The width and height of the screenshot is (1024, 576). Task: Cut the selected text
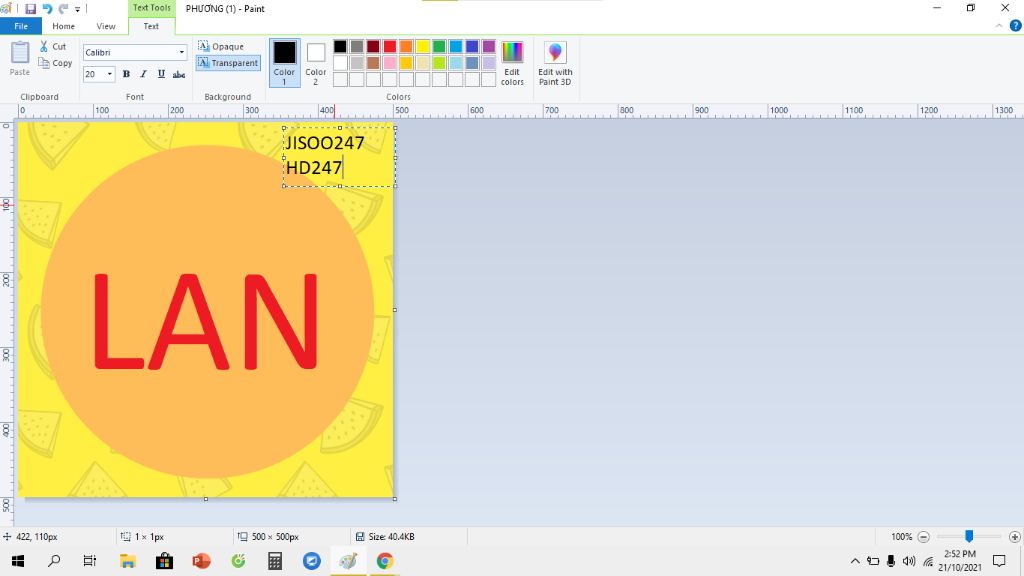click(52, 46)
